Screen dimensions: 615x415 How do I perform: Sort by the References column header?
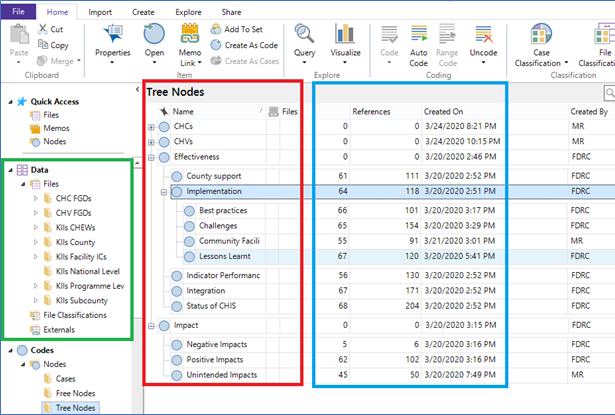[x=371, y=111]
